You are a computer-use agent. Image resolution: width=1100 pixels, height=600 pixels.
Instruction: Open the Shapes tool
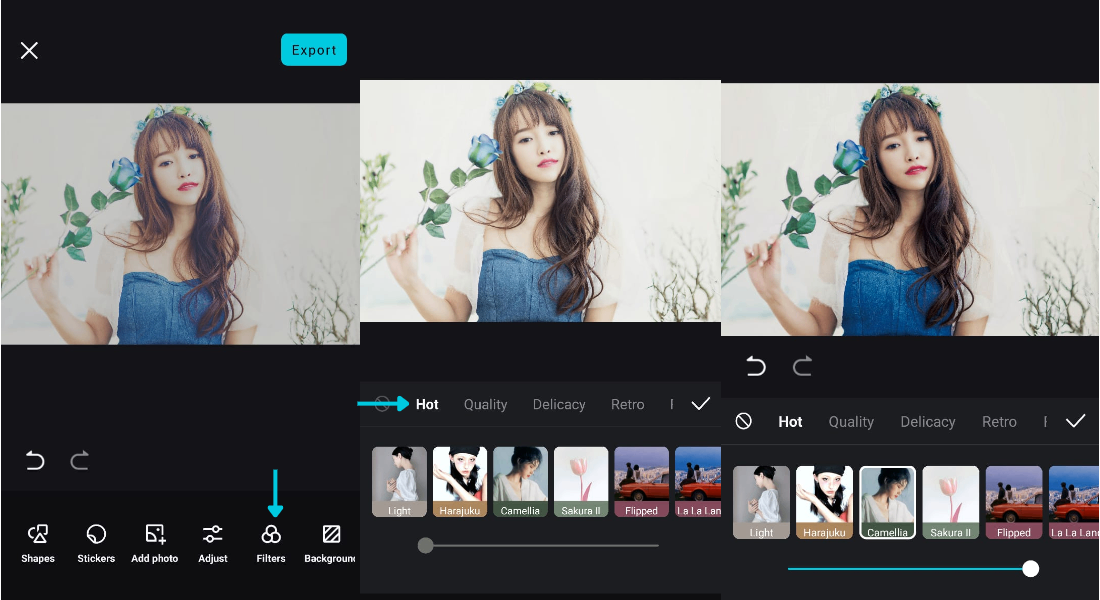point(38,544)
